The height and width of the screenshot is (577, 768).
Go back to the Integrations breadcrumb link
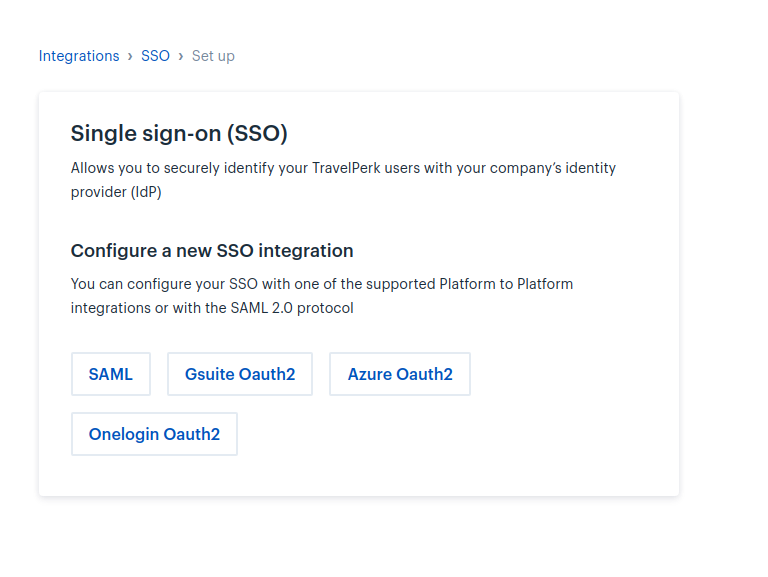pos(79,56)
